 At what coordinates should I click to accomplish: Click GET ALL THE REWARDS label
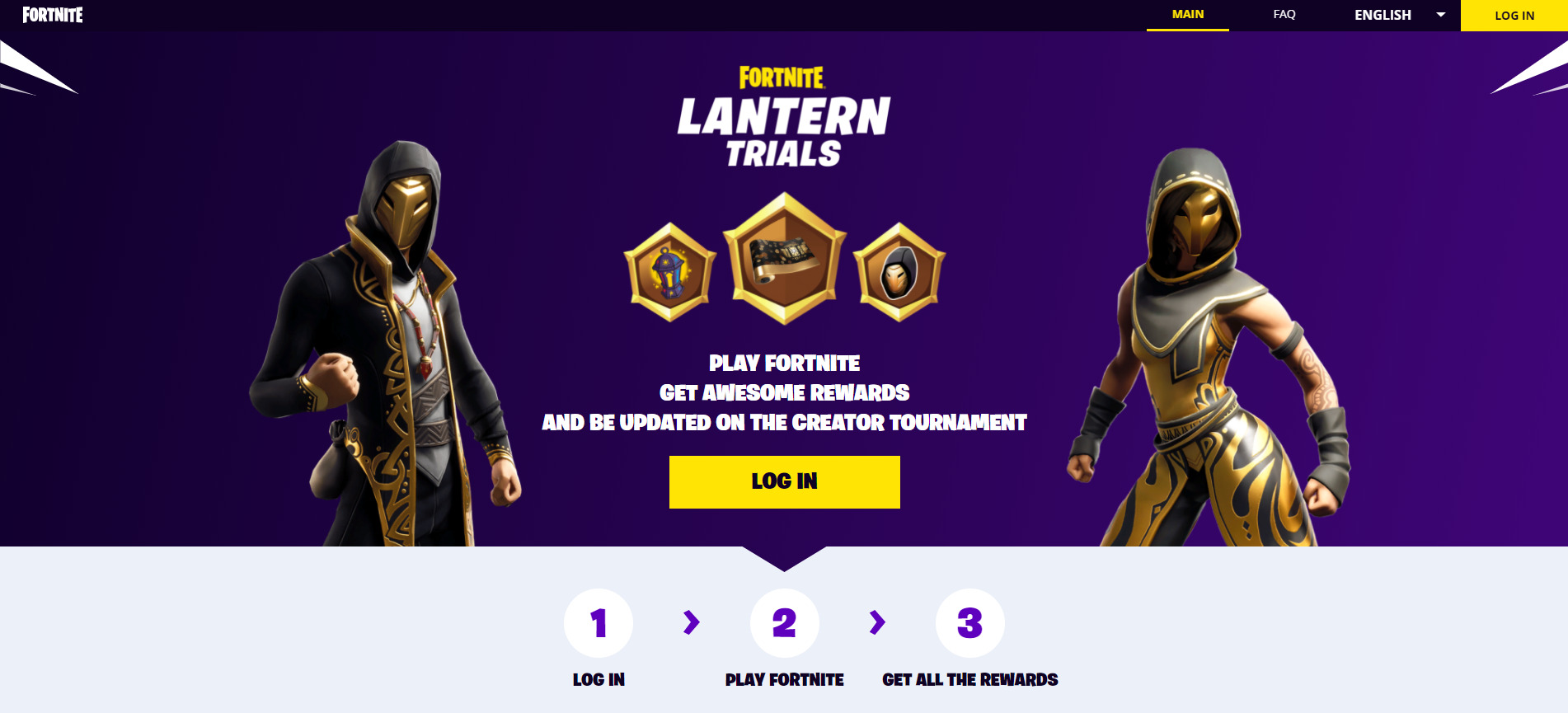coord(970,680)
